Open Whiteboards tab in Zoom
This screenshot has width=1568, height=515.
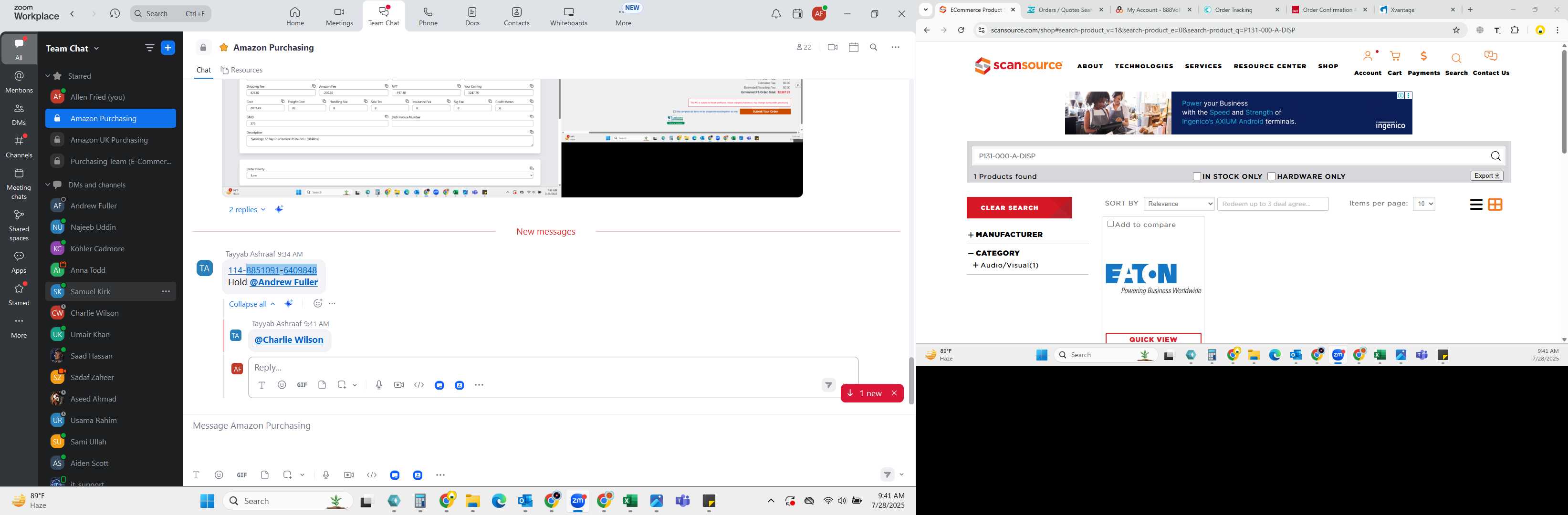tap(568, 16)
